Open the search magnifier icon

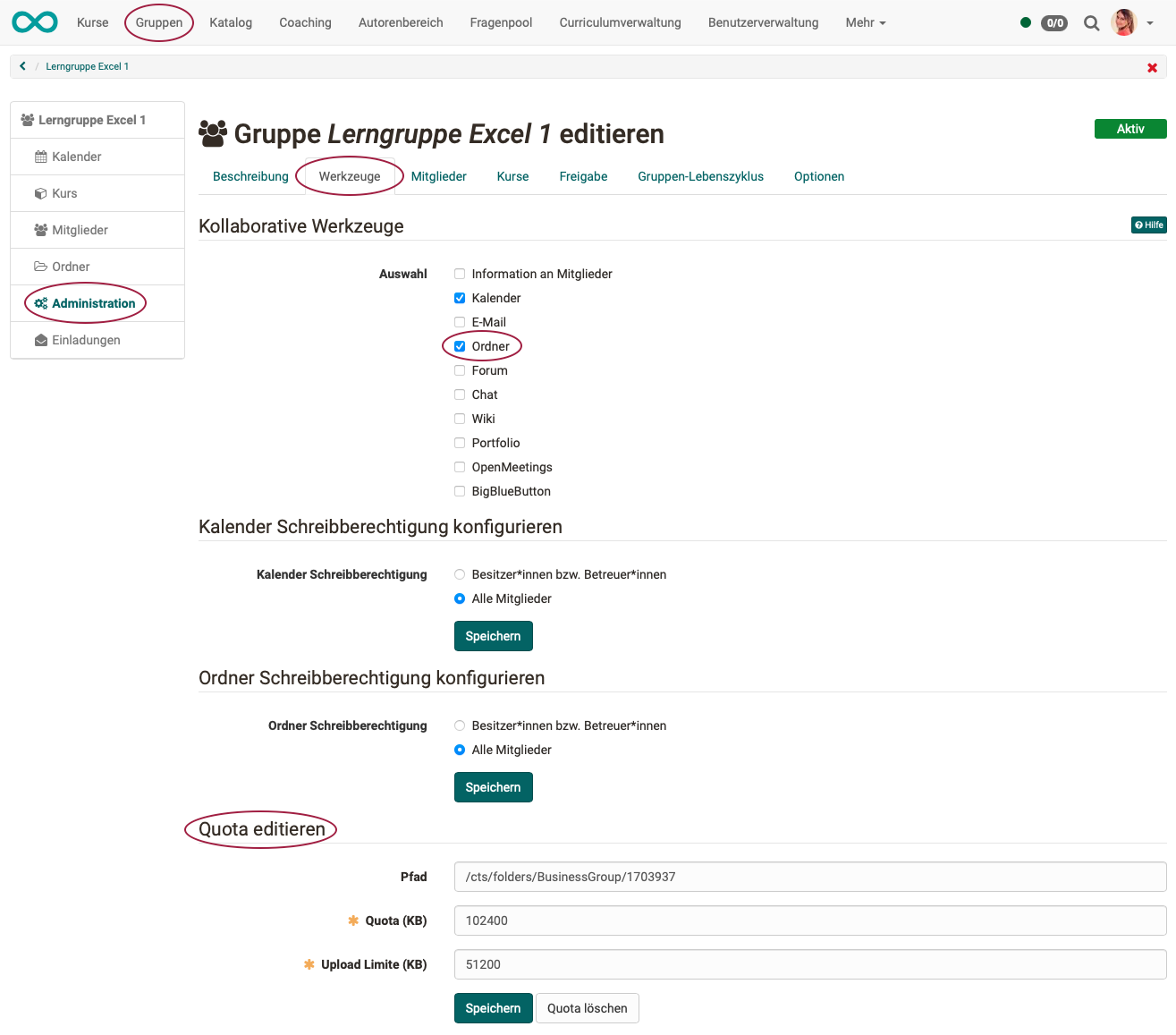point(1091,23)
